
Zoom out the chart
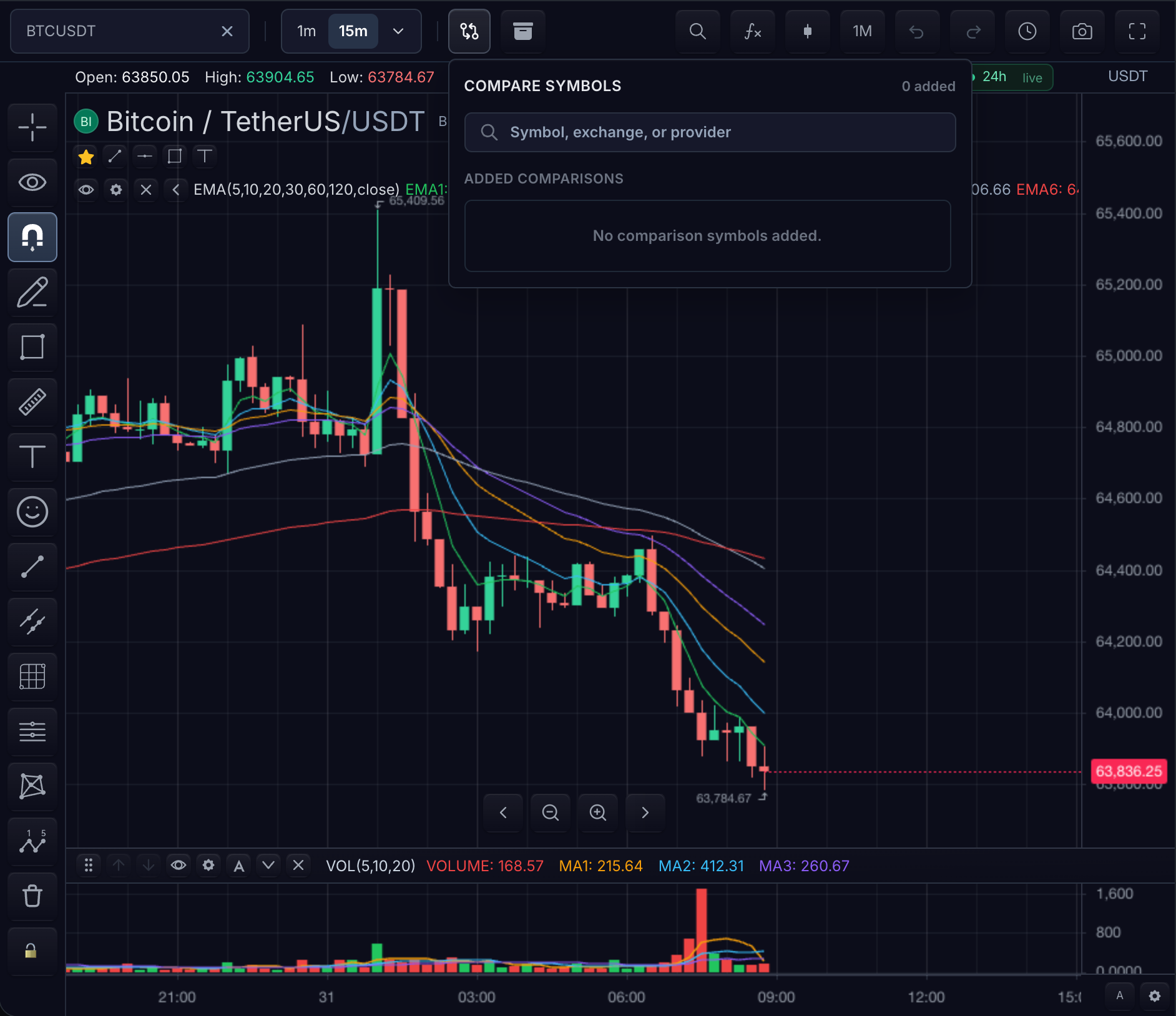(551, 813)
